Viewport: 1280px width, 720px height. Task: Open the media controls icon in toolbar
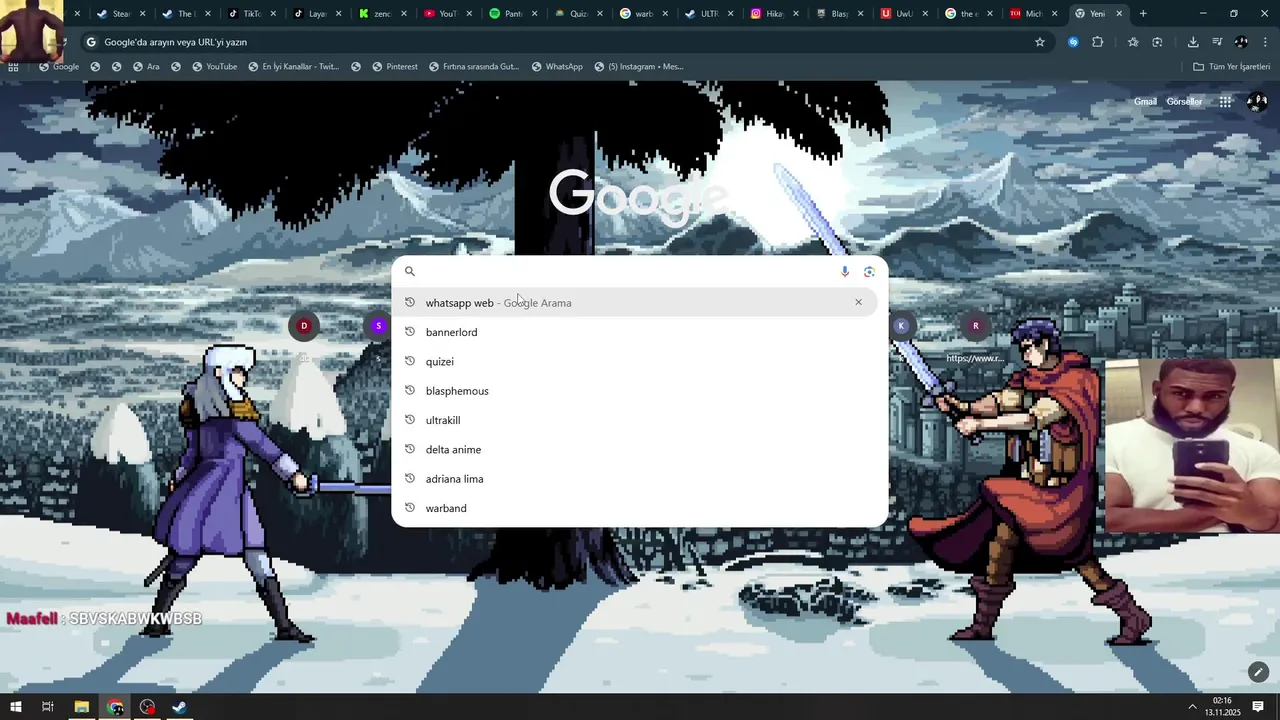[1217, 42]
